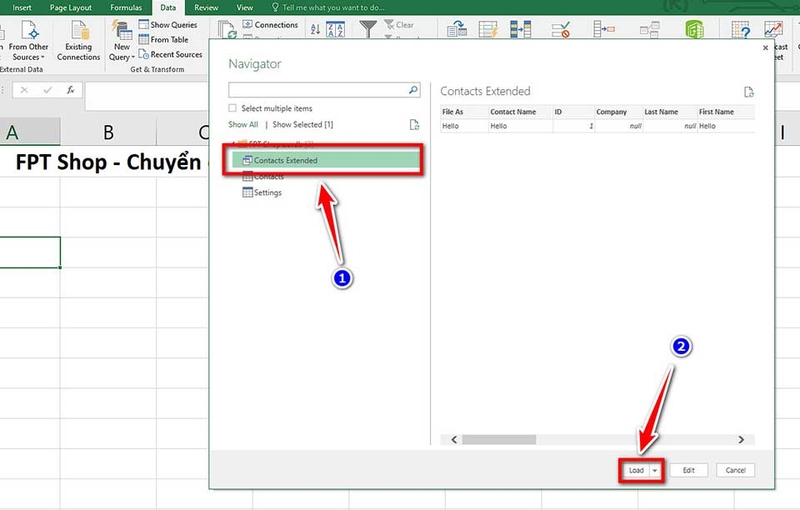The height and width of the screenshot is (510, 800).
Task: Click the Show All link
Action: pyautogui.click(x=243, y=124)
